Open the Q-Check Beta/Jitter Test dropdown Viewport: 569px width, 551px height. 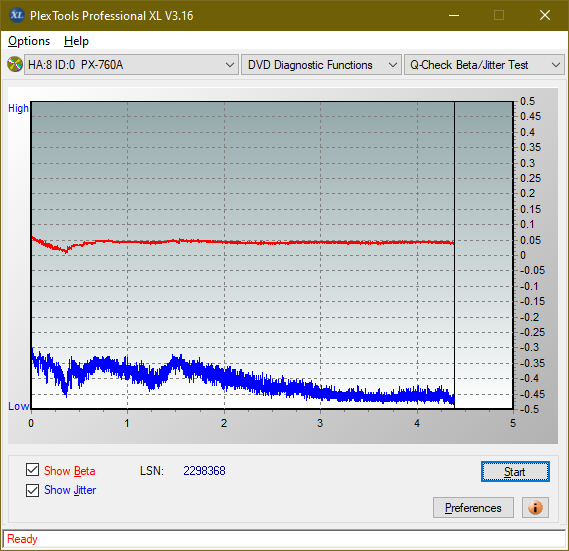pos(484,65)
